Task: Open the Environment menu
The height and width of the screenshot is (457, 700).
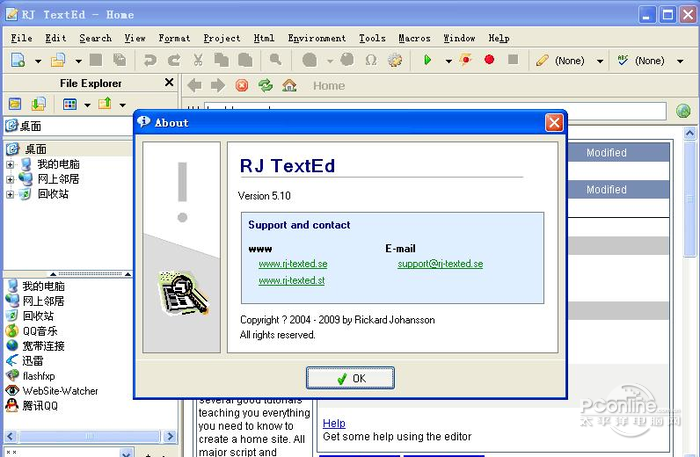Action: pos(317,38)
